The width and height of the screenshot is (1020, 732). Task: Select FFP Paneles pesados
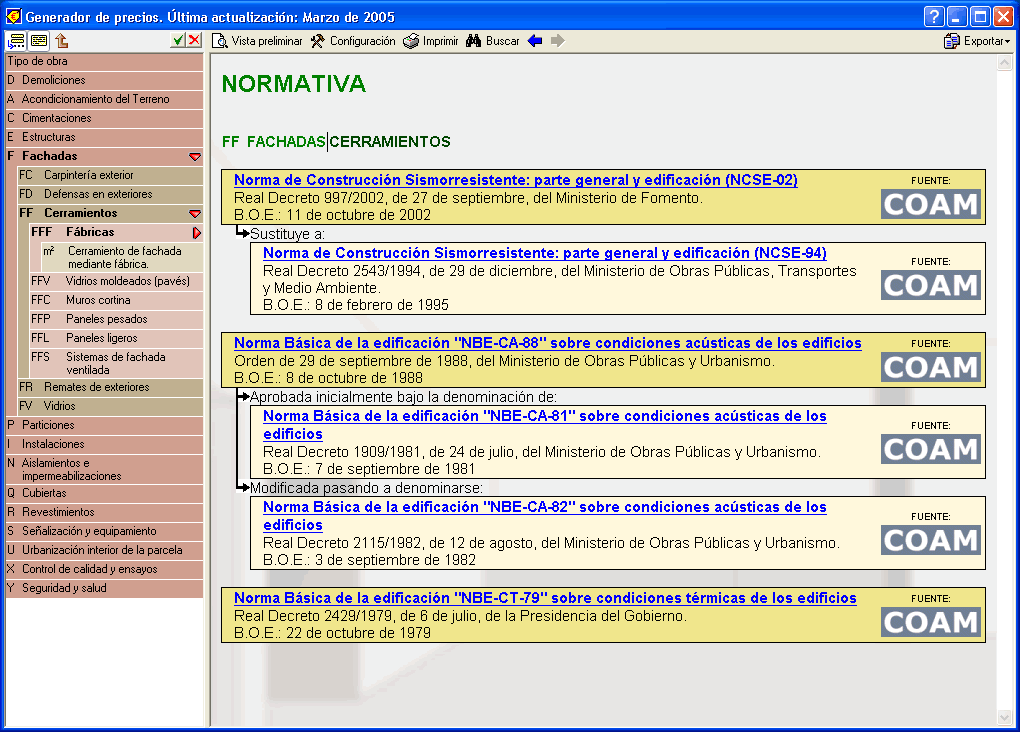116,319
